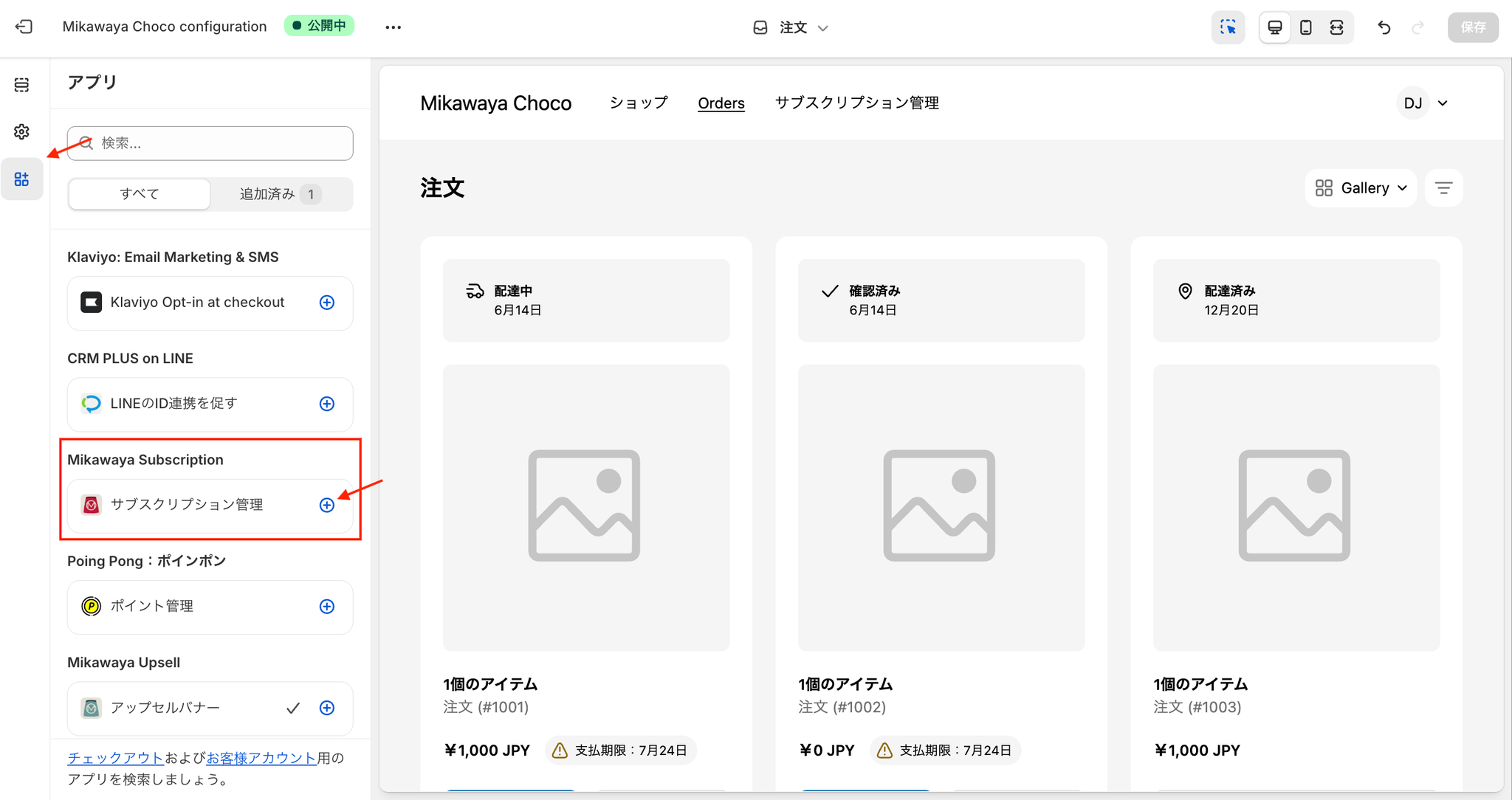Click the 注文 (#1003) text
This screenshot has width=1512, height=800.
[1197, 707]
